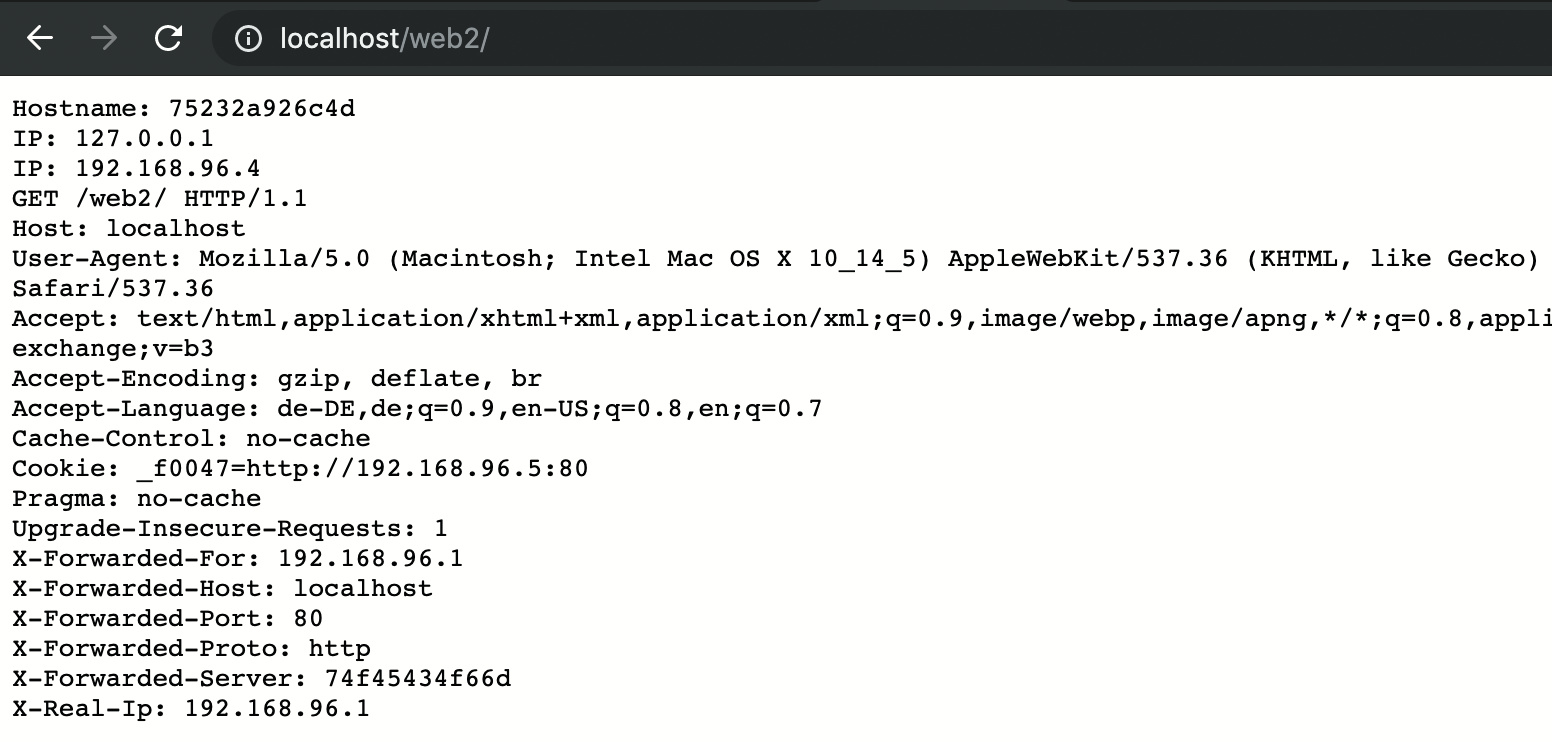This screenshot has height=742, width=1552.
Task: Click the Cookie _f0047 value line
Action: click(x=300, y=469)
